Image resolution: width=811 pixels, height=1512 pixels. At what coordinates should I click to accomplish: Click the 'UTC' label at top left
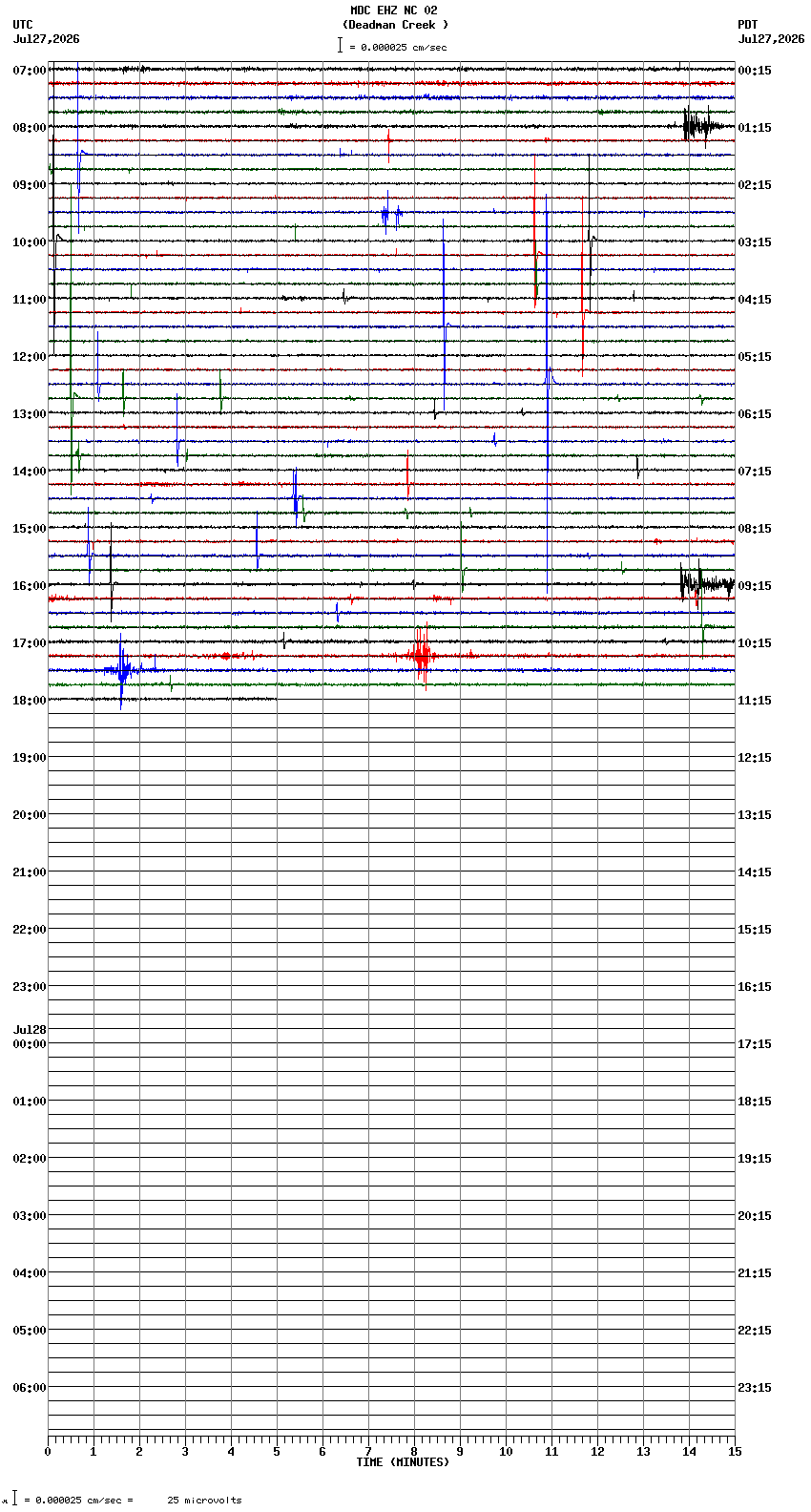[23, 25]
